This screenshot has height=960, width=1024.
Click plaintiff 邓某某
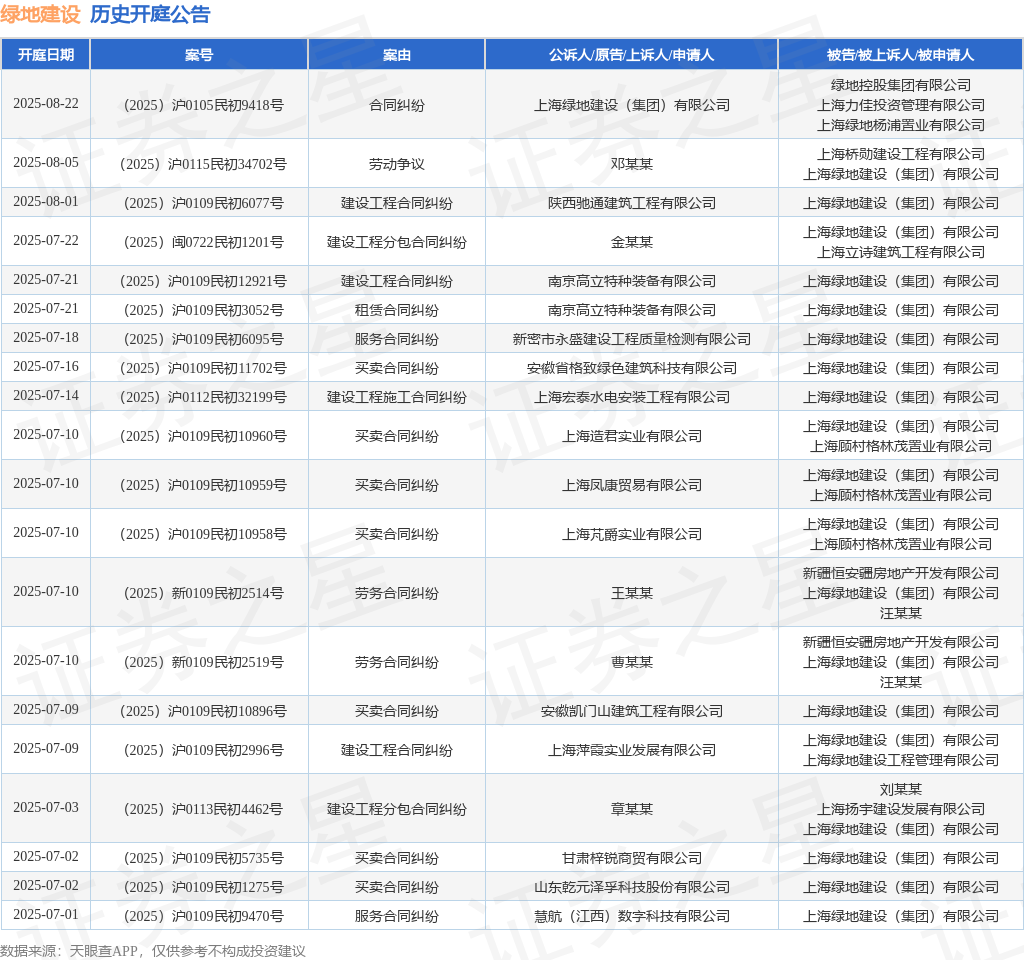click(632, 164)
